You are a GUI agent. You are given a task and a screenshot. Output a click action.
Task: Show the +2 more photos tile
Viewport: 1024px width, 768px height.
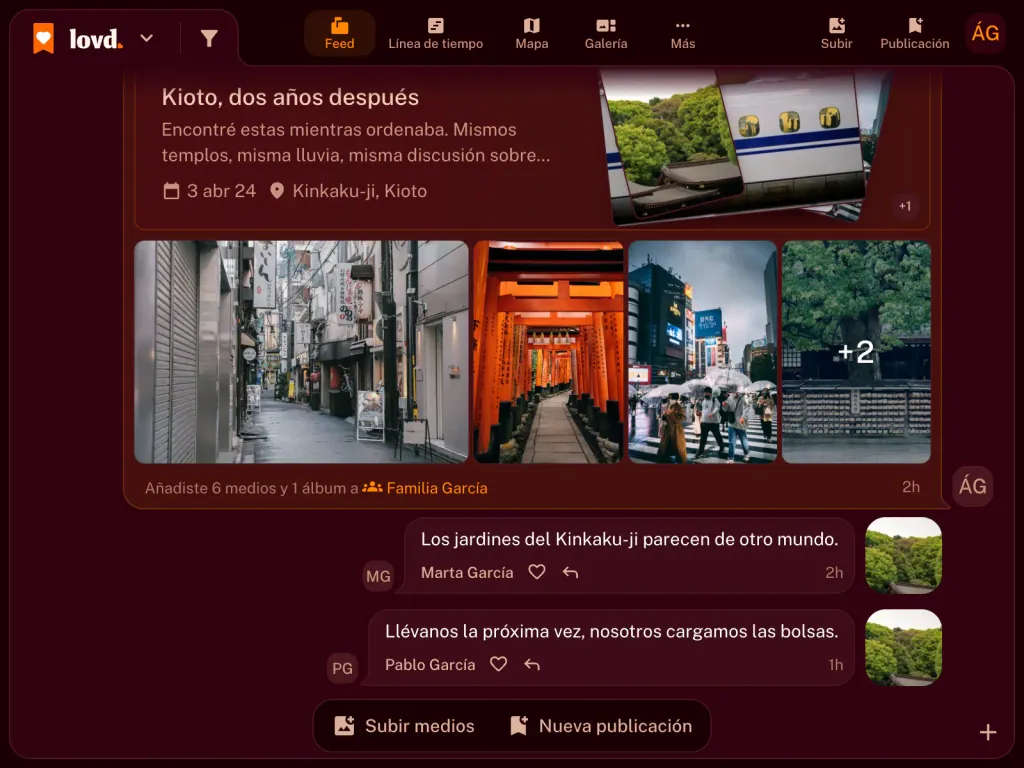[856, 352]
